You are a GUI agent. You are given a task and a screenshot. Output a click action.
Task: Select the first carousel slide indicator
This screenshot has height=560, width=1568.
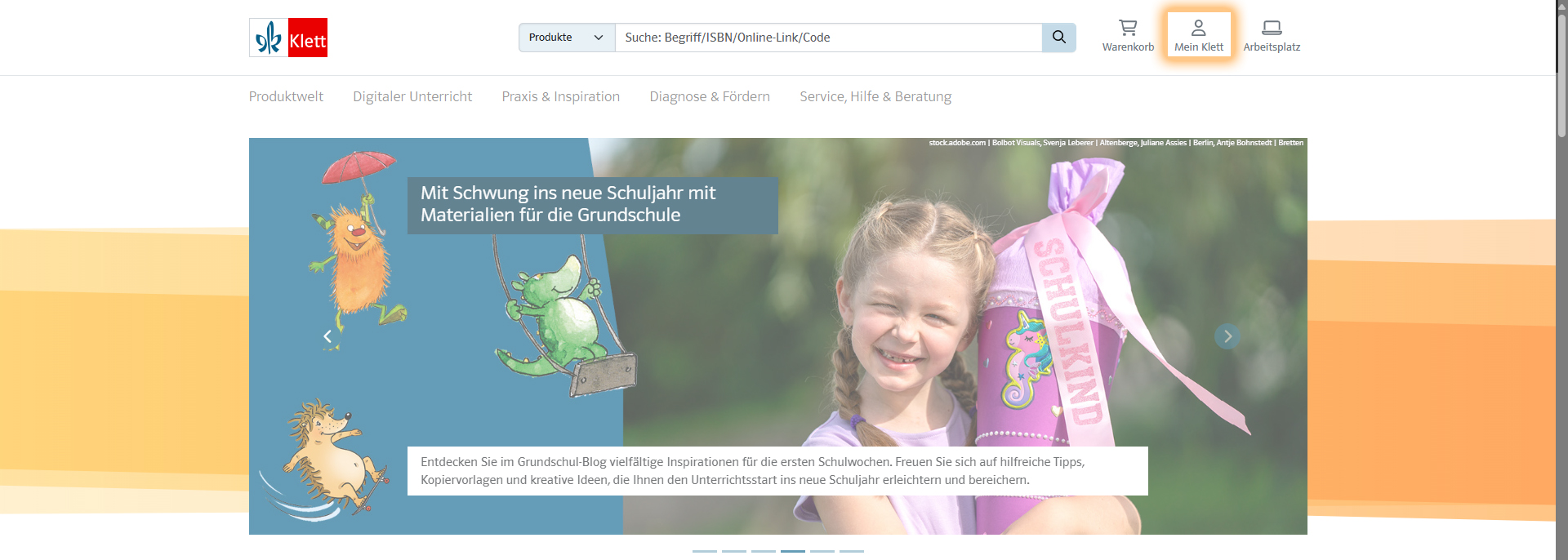(x=705, y=552)
